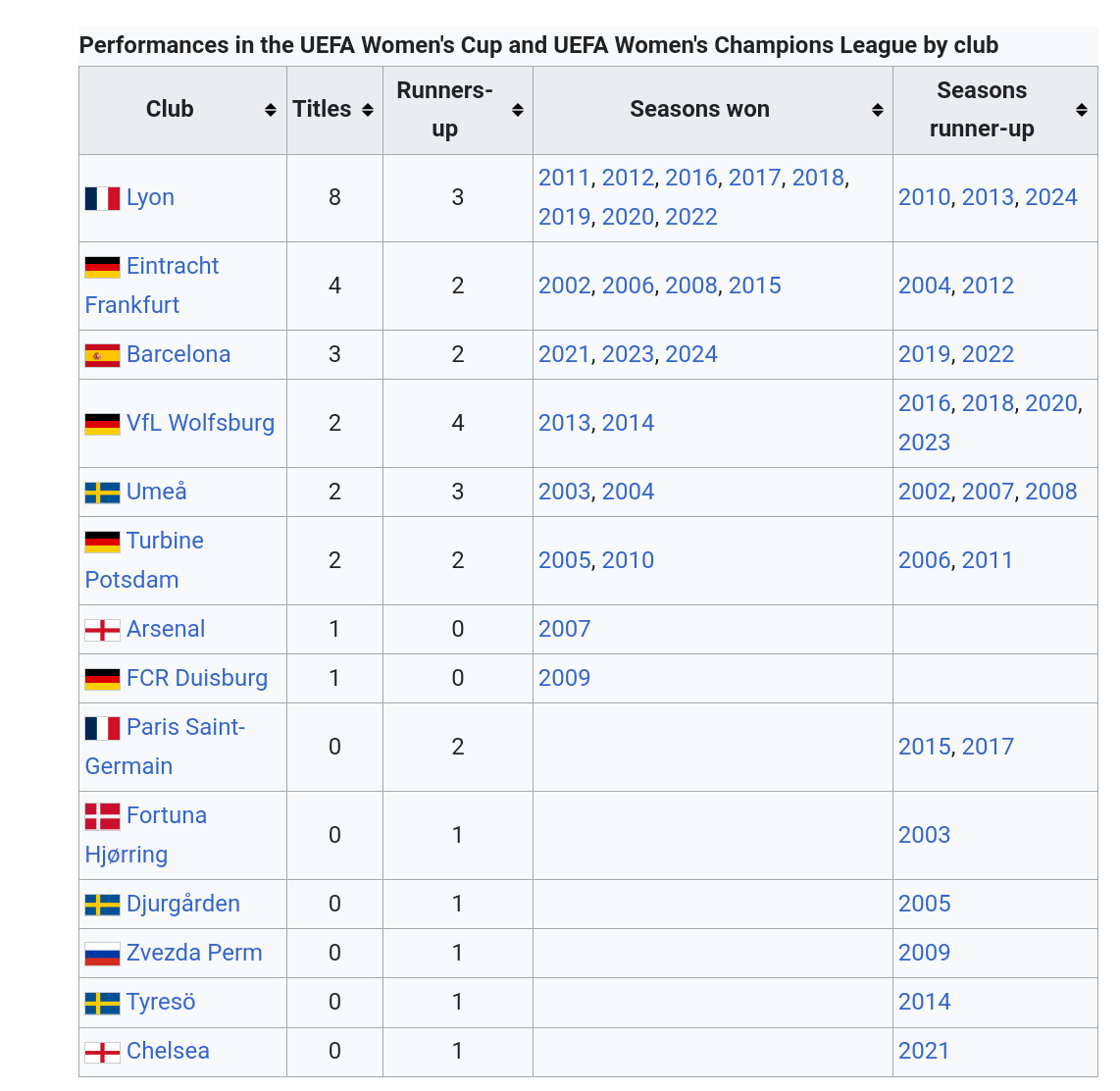Click the French flag next to Lyon
The width and height of the screenshot is (1120, 1091).
(x=102, y=198)
